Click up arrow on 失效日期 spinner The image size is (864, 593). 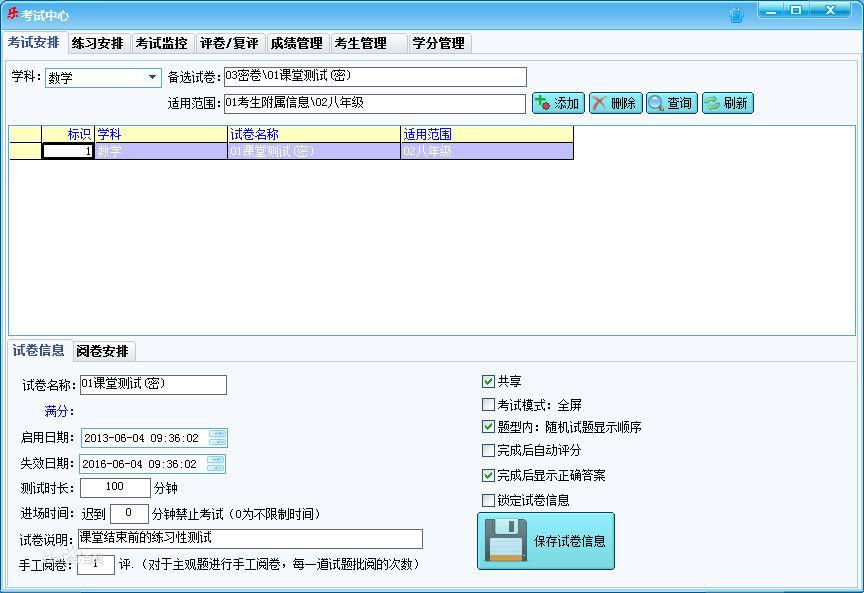(218, 460)
